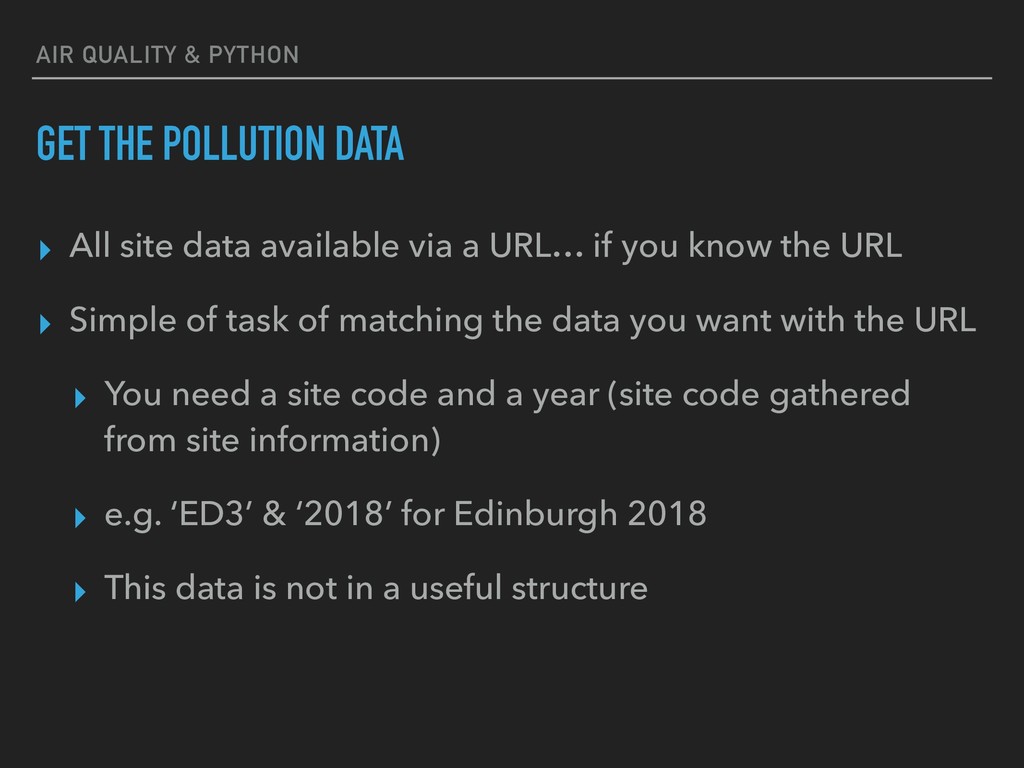The image size is (1024, 768).
Task: Click the horizontal divider line under header
Action: click(512, 78)
